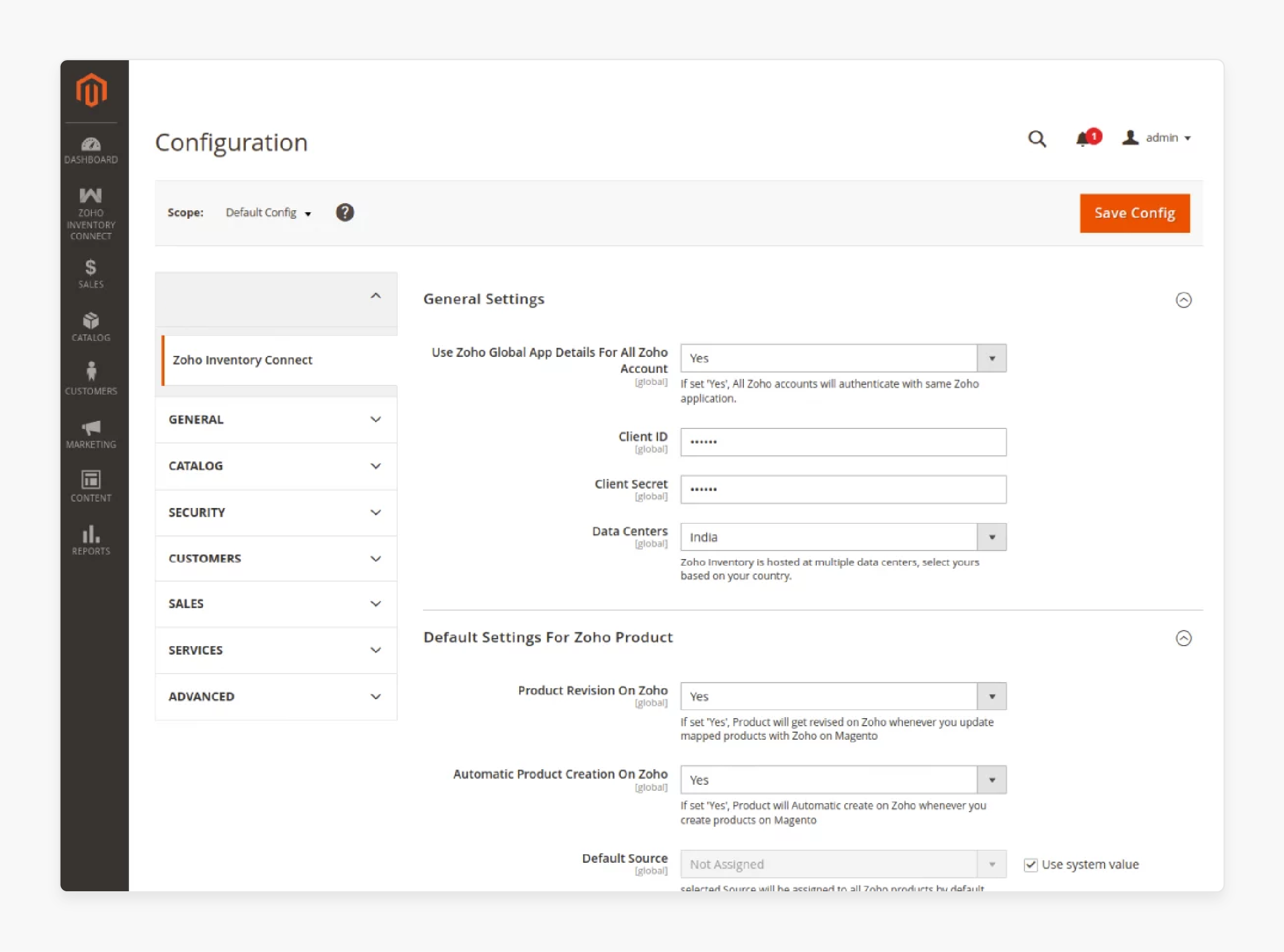Collapse the top configuration tab group
Viewport: 1284px width, 952px height.
click(276, 299)
